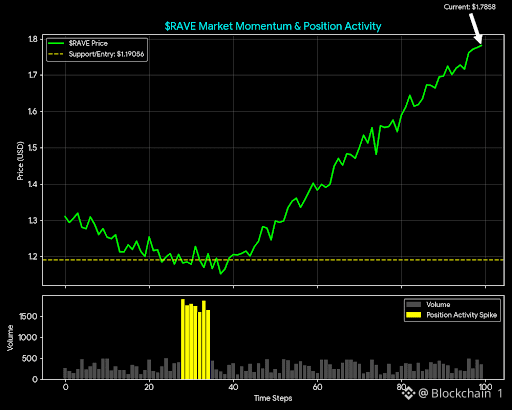Click the 1.6 price axis tick label
Screen dimensions: 512x410
pyautogui.click(x=33, y=111)
